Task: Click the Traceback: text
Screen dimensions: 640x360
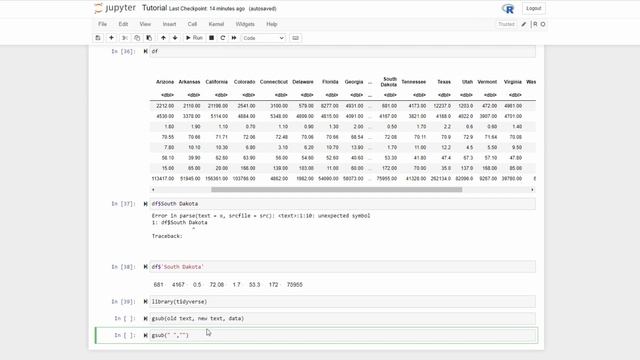Action: tap(167, 236)
